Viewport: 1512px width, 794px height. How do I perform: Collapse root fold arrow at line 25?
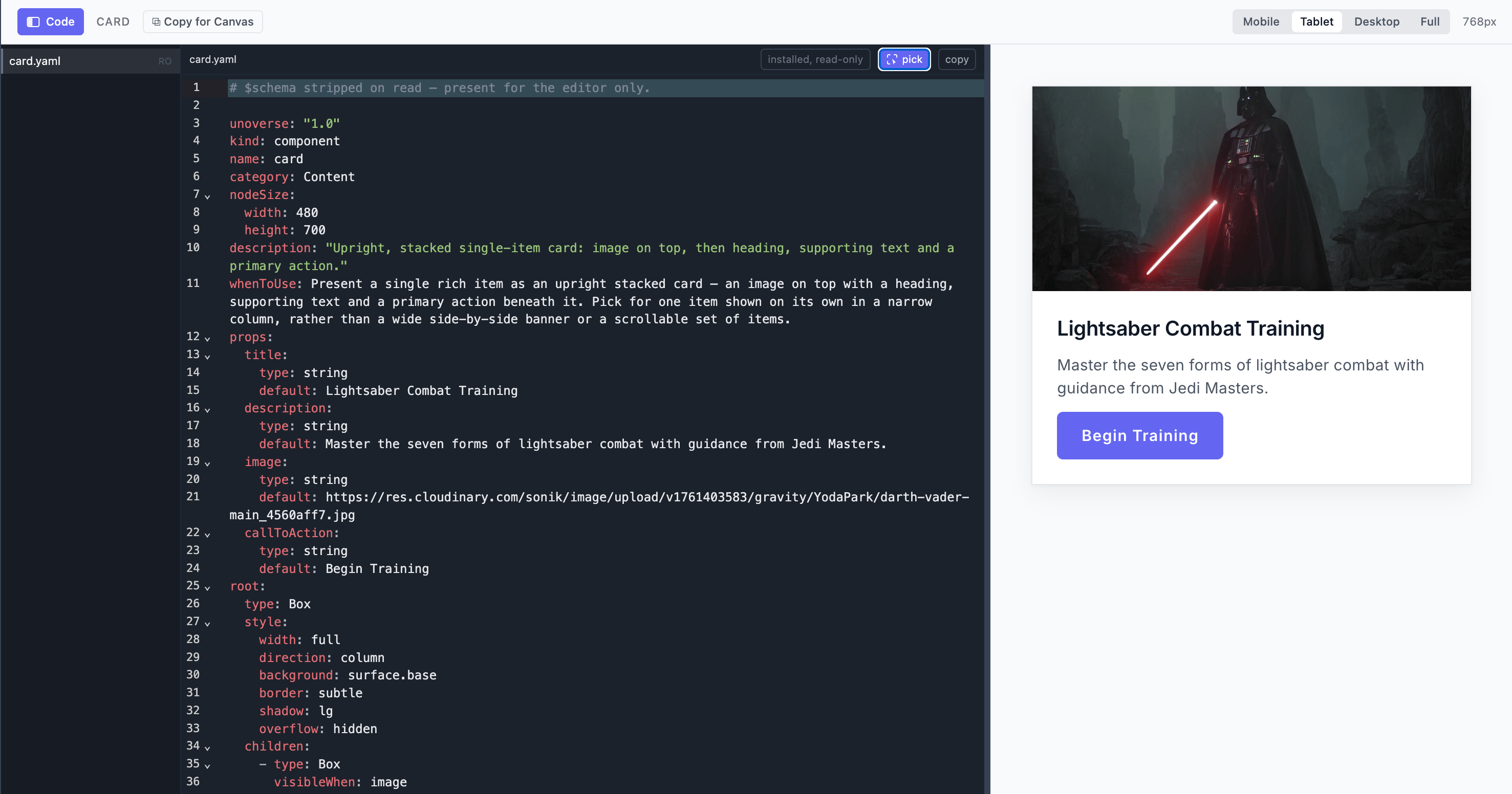click(x=207, y=588)
